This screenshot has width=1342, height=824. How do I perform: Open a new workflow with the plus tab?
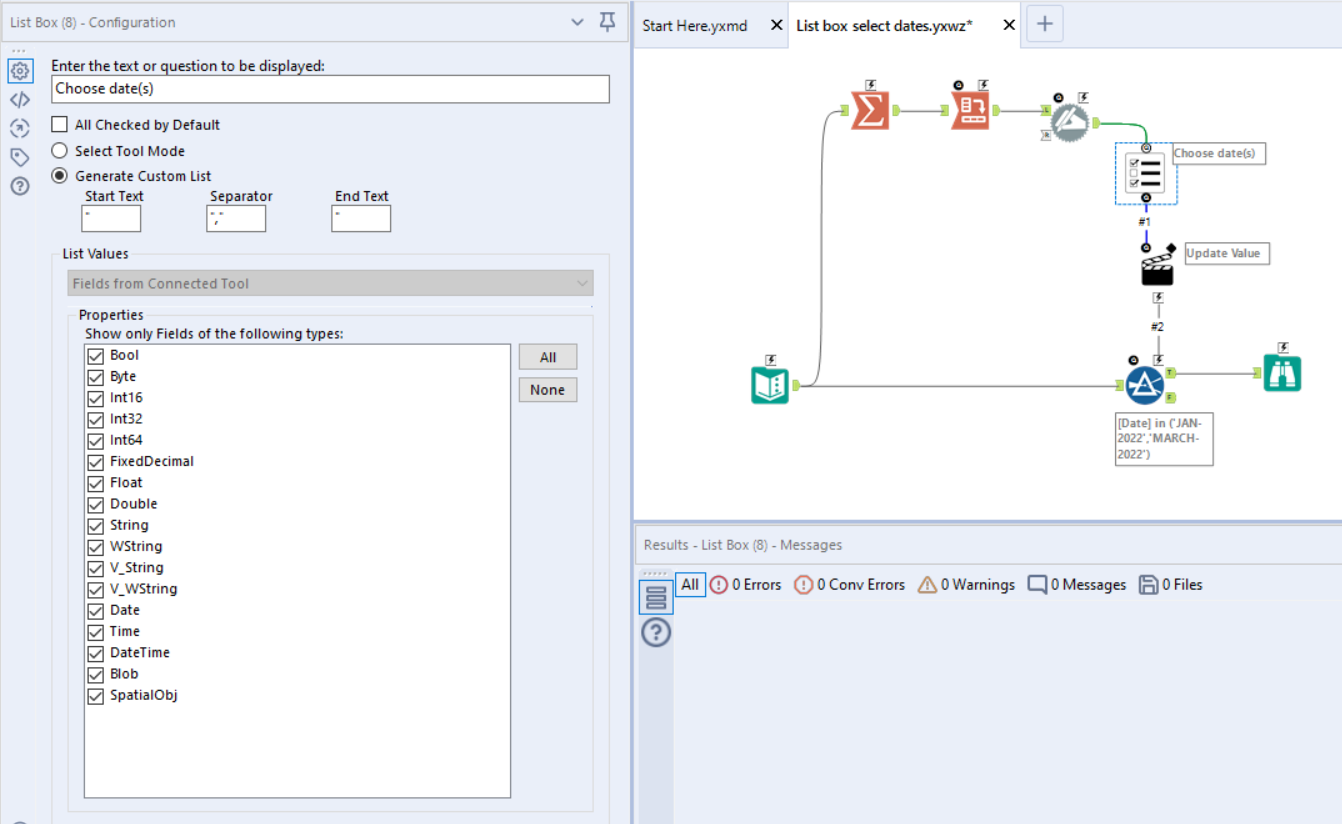(x=1044, y=23)
